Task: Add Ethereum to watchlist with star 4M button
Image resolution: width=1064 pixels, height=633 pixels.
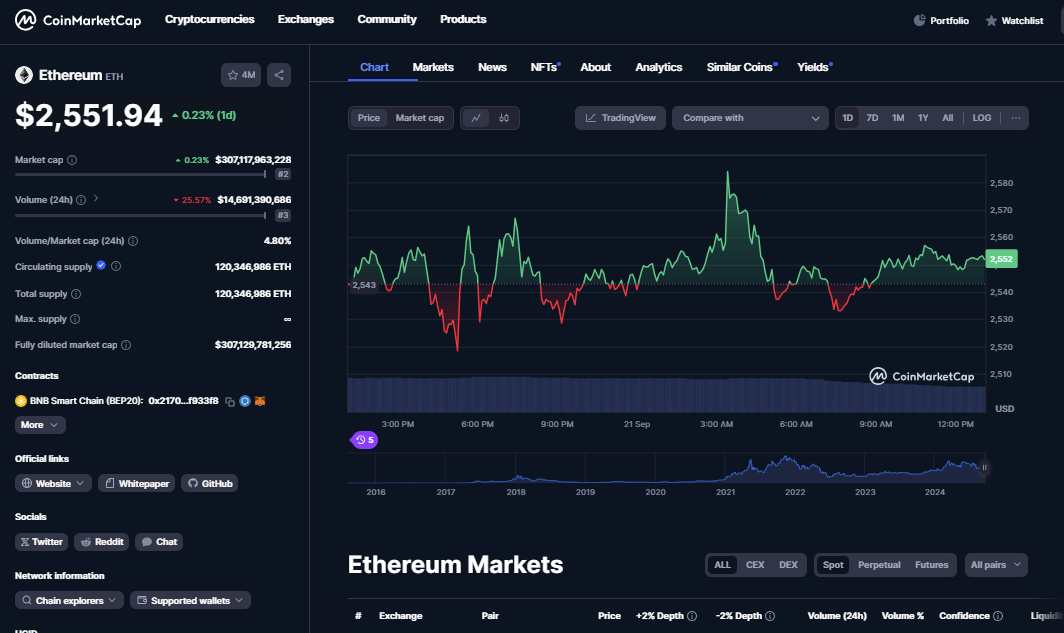Action: (241, 75)
